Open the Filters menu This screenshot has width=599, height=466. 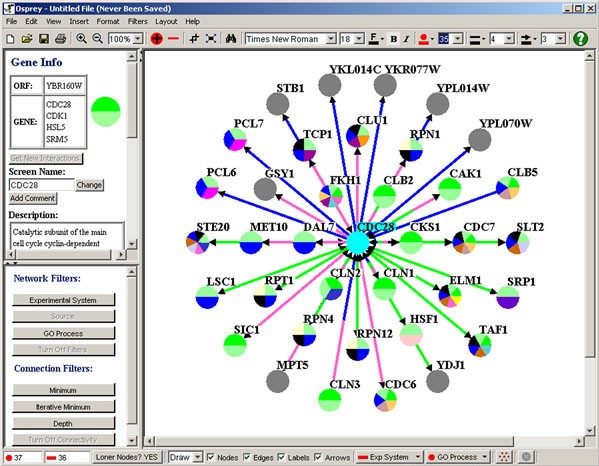pos(138,21)
